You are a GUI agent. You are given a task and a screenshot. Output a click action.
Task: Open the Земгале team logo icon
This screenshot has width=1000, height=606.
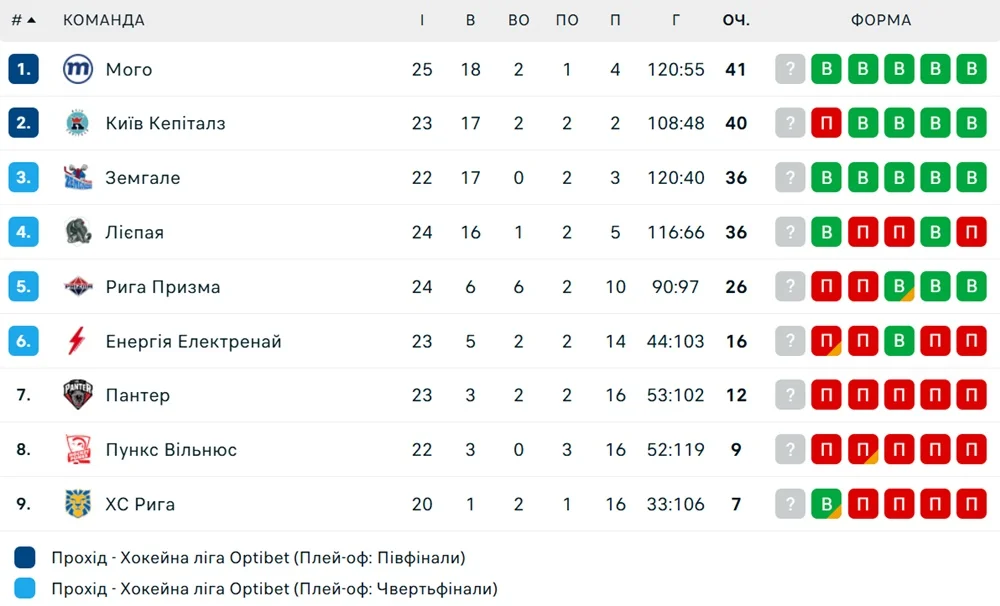click(77, 178)
